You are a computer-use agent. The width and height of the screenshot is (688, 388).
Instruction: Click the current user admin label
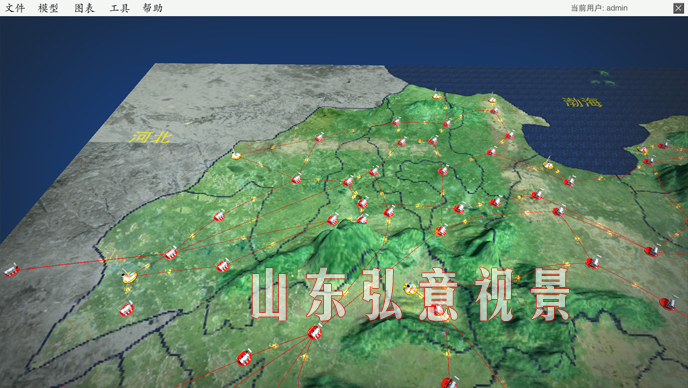(x=599, y=8)
